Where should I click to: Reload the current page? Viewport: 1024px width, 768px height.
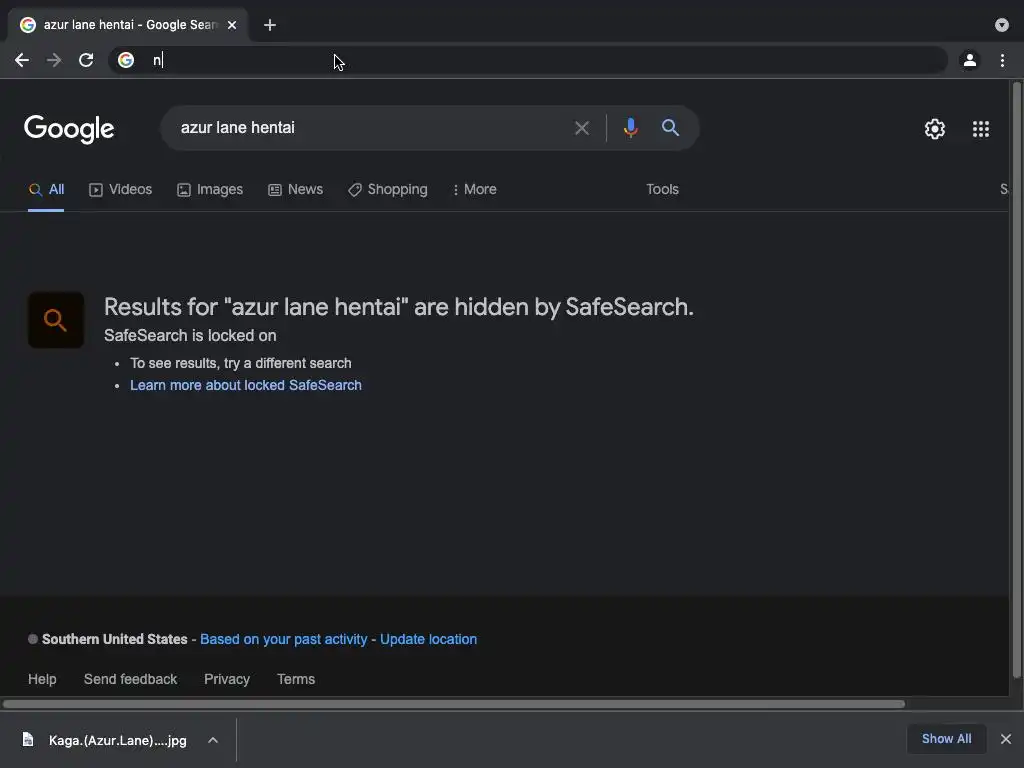(x=86, y=60)
